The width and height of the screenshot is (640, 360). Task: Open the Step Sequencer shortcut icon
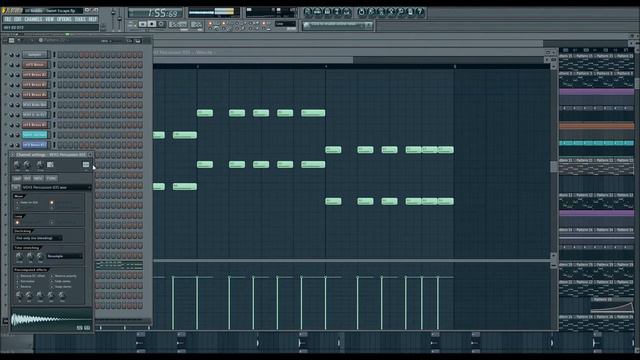(317, 12)
